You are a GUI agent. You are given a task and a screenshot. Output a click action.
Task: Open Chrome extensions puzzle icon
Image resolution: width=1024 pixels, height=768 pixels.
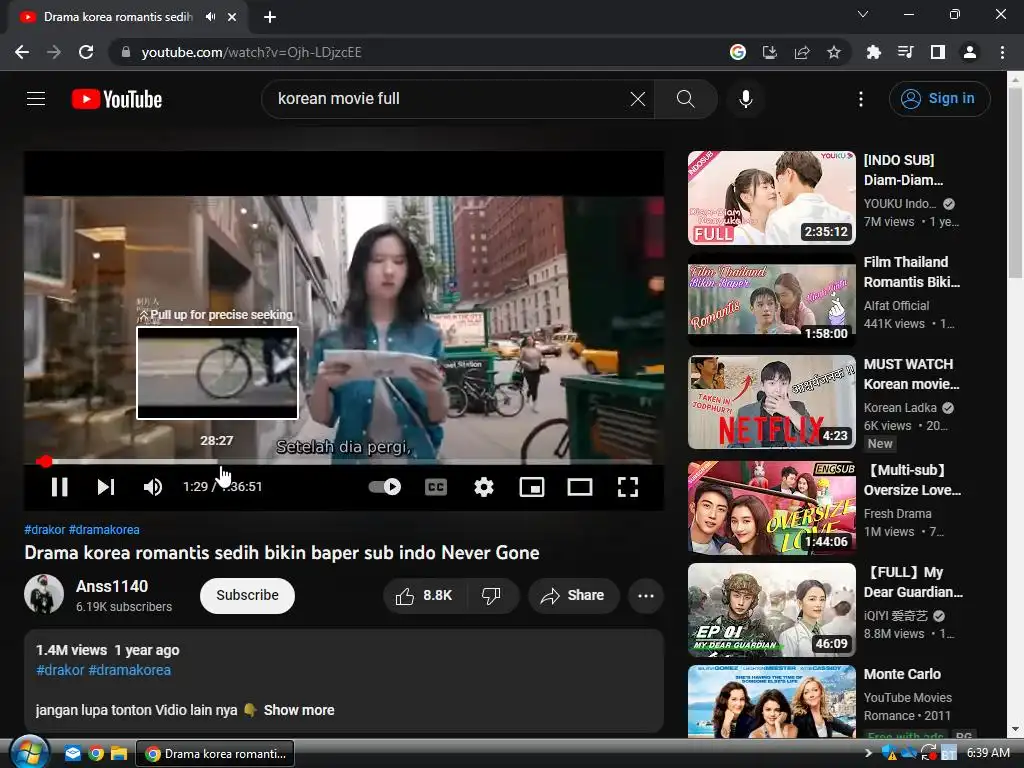pyautogui.click(x=873, y=52)
